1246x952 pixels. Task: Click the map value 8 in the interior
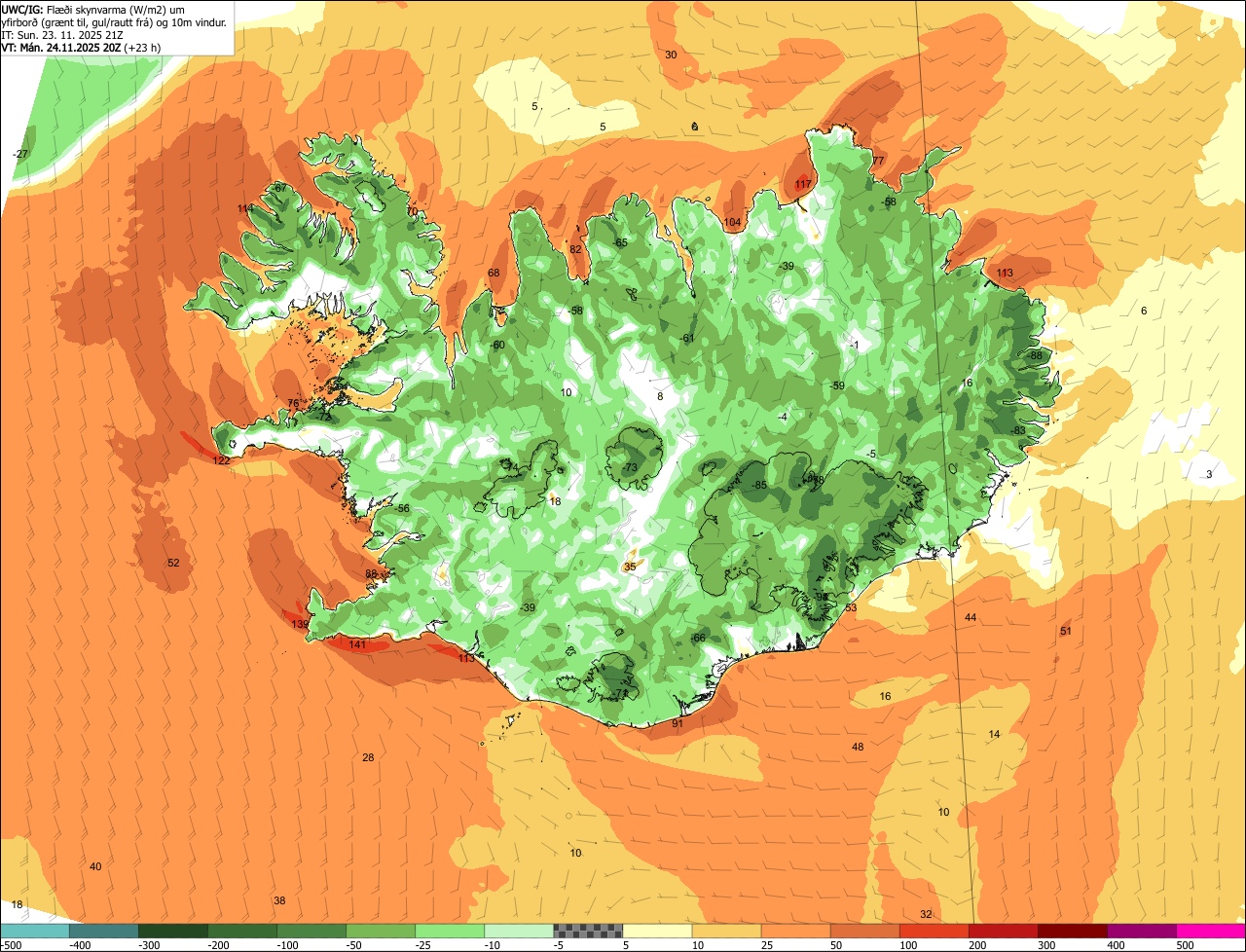coord(660,396)
